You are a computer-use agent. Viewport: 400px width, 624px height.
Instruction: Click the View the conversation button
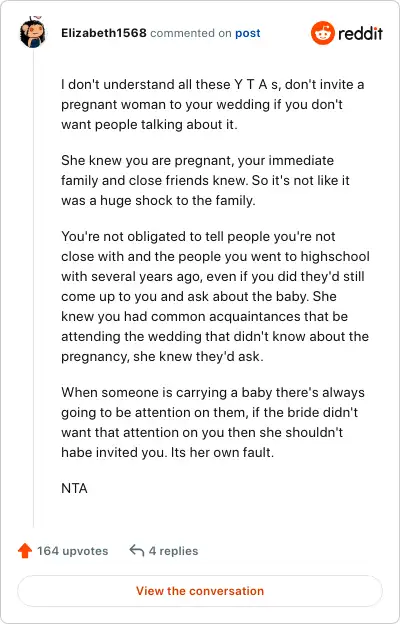(200, 591)
